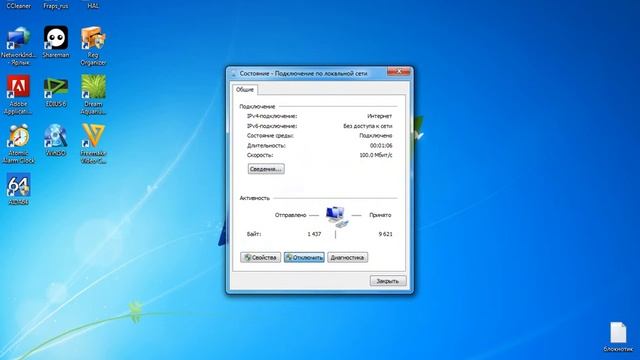Open the CCleaner desktop shortcut
Image resolution: width=640 pixels, height=360 pixels.
pos(19,5)
